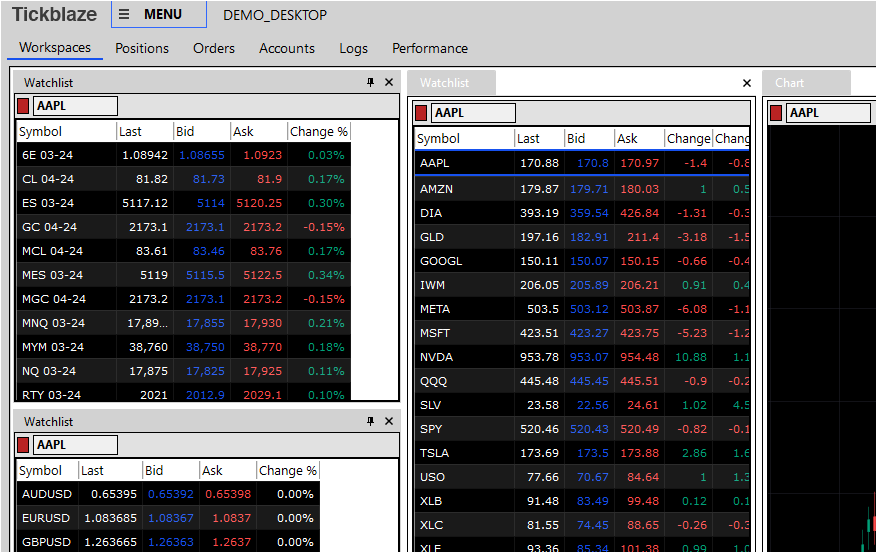Select the MNQ 03-24 row
The image size is (876, 552).
184,323
